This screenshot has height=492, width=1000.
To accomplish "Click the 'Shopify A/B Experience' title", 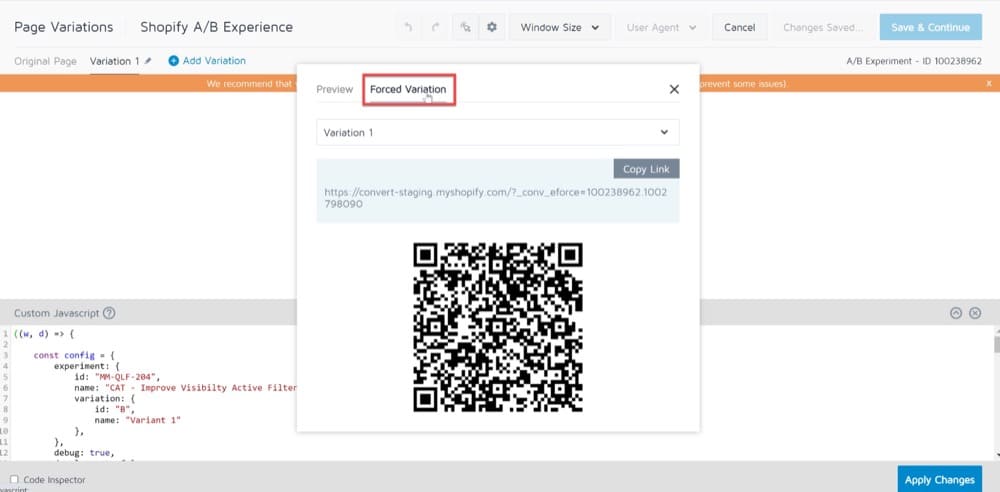I will [217, 27].
